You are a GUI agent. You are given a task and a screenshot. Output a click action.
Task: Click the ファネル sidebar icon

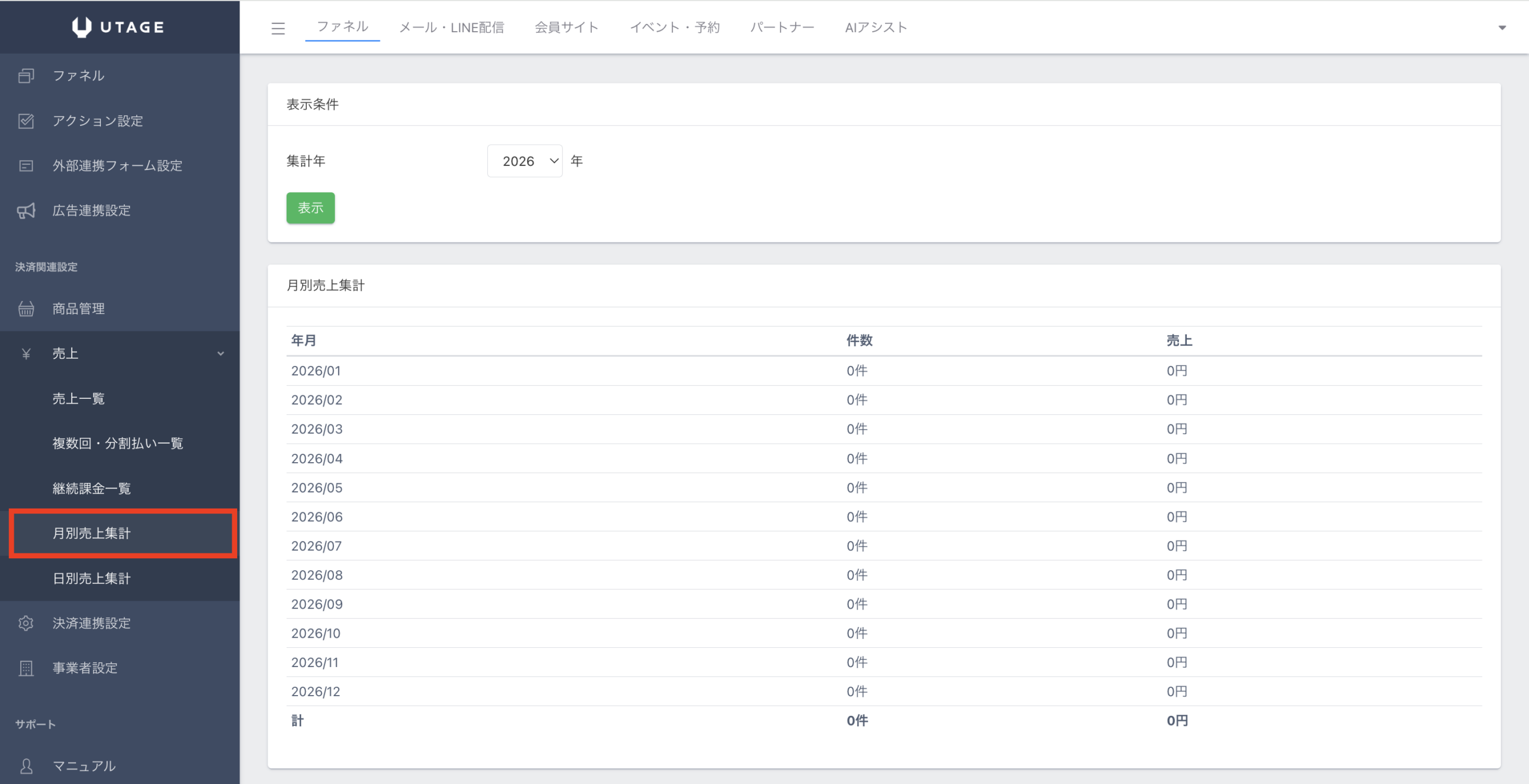pos(26,76)
